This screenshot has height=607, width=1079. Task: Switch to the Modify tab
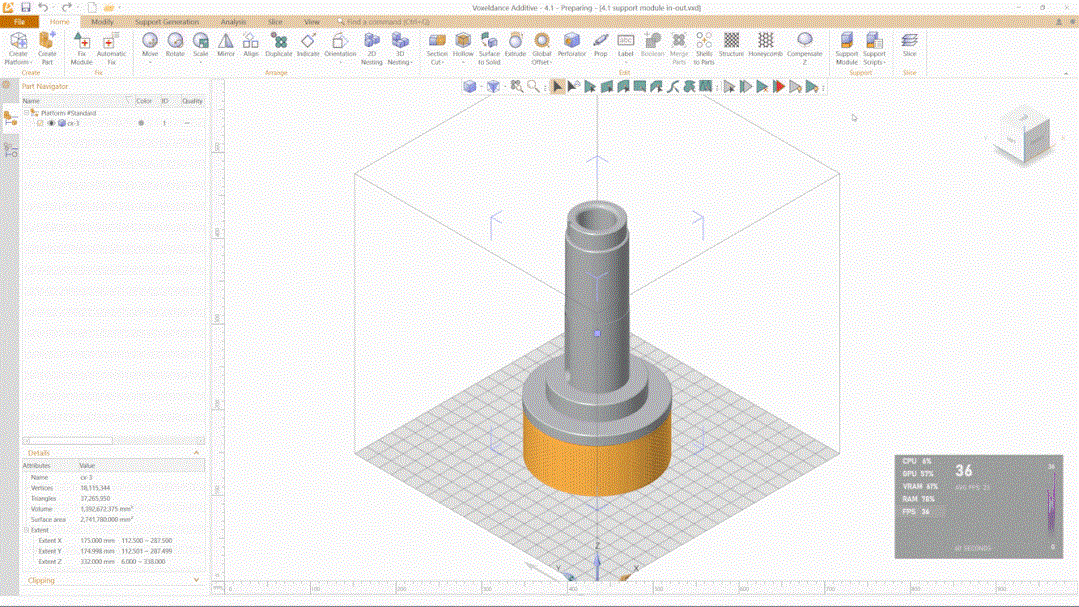coord(103,22)
